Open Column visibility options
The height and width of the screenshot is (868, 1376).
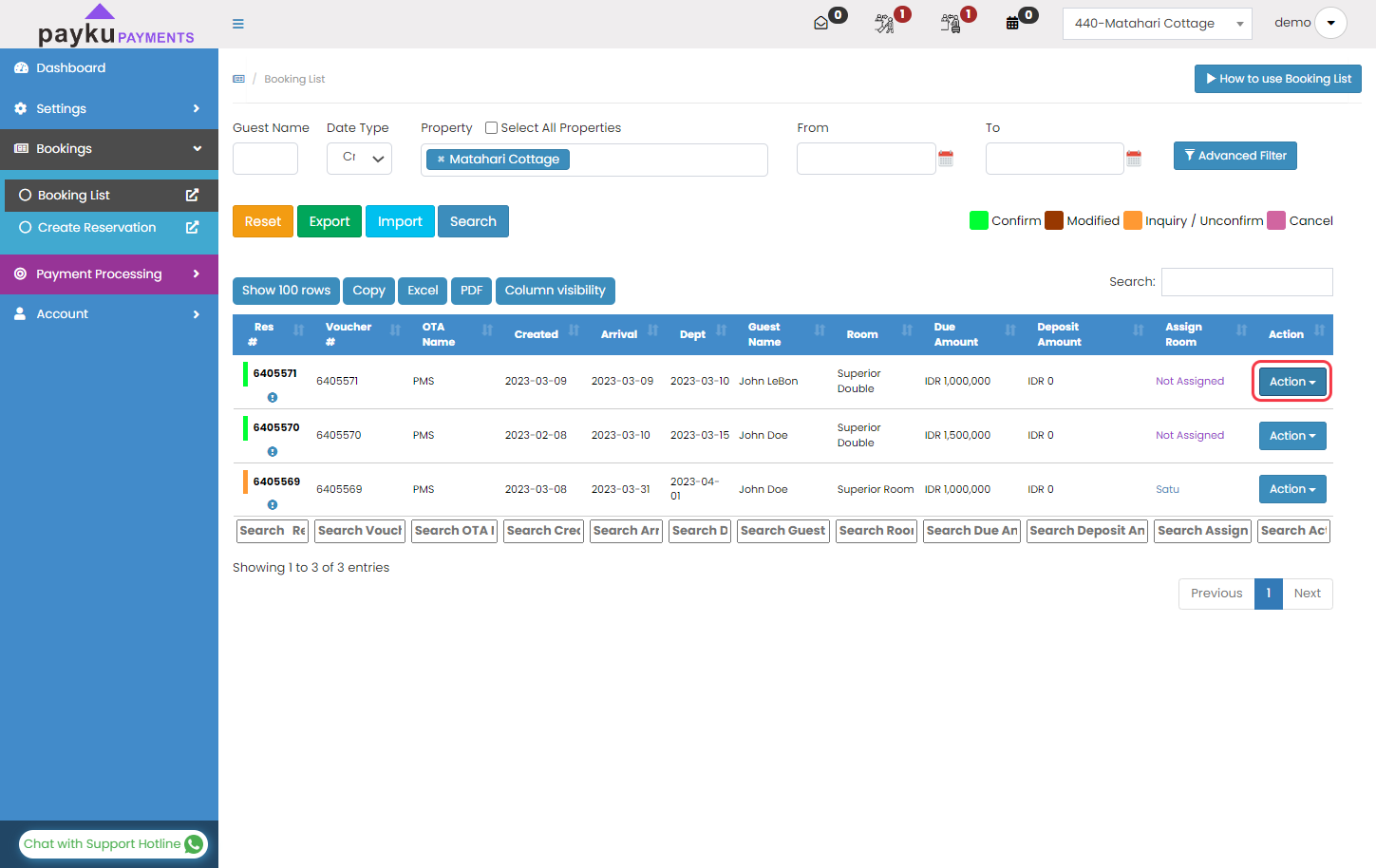(556, 291)
